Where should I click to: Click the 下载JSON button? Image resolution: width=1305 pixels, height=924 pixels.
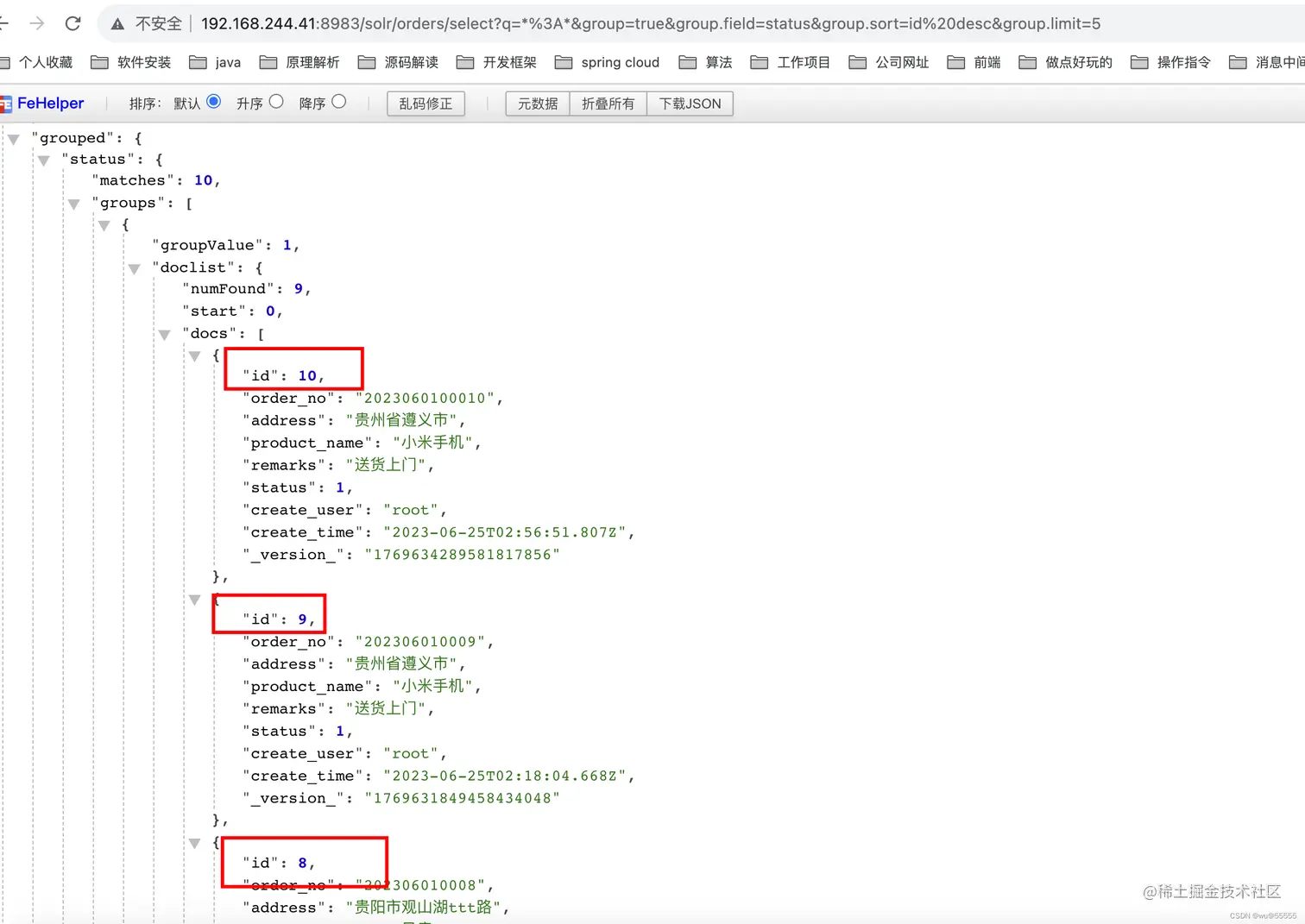tap(690, 104)
